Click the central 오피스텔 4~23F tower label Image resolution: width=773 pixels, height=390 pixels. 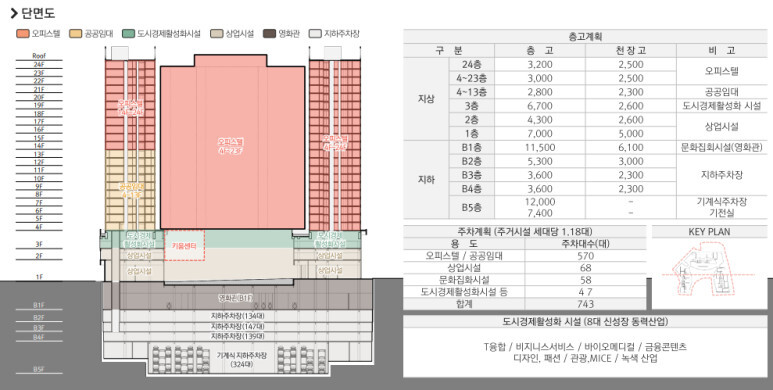(231, 146)
